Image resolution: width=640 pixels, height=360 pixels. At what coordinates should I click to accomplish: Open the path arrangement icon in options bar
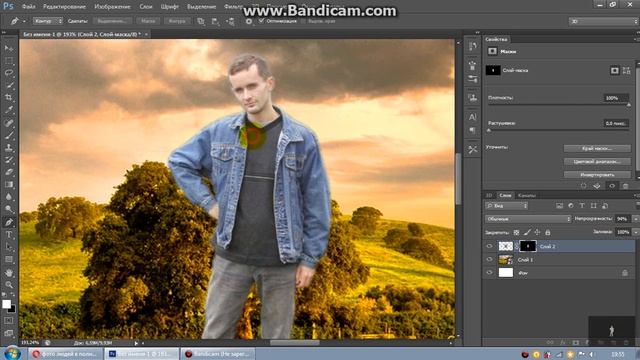coord(230,21)
